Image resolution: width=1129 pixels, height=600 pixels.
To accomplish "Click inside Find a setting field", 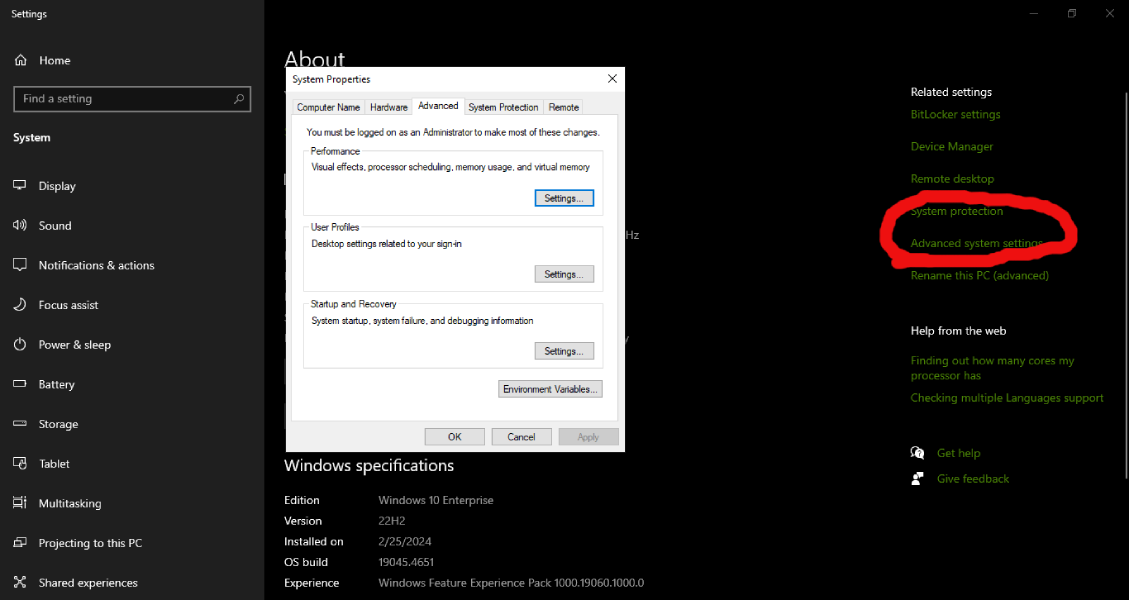I will click(x=120, y=99).
